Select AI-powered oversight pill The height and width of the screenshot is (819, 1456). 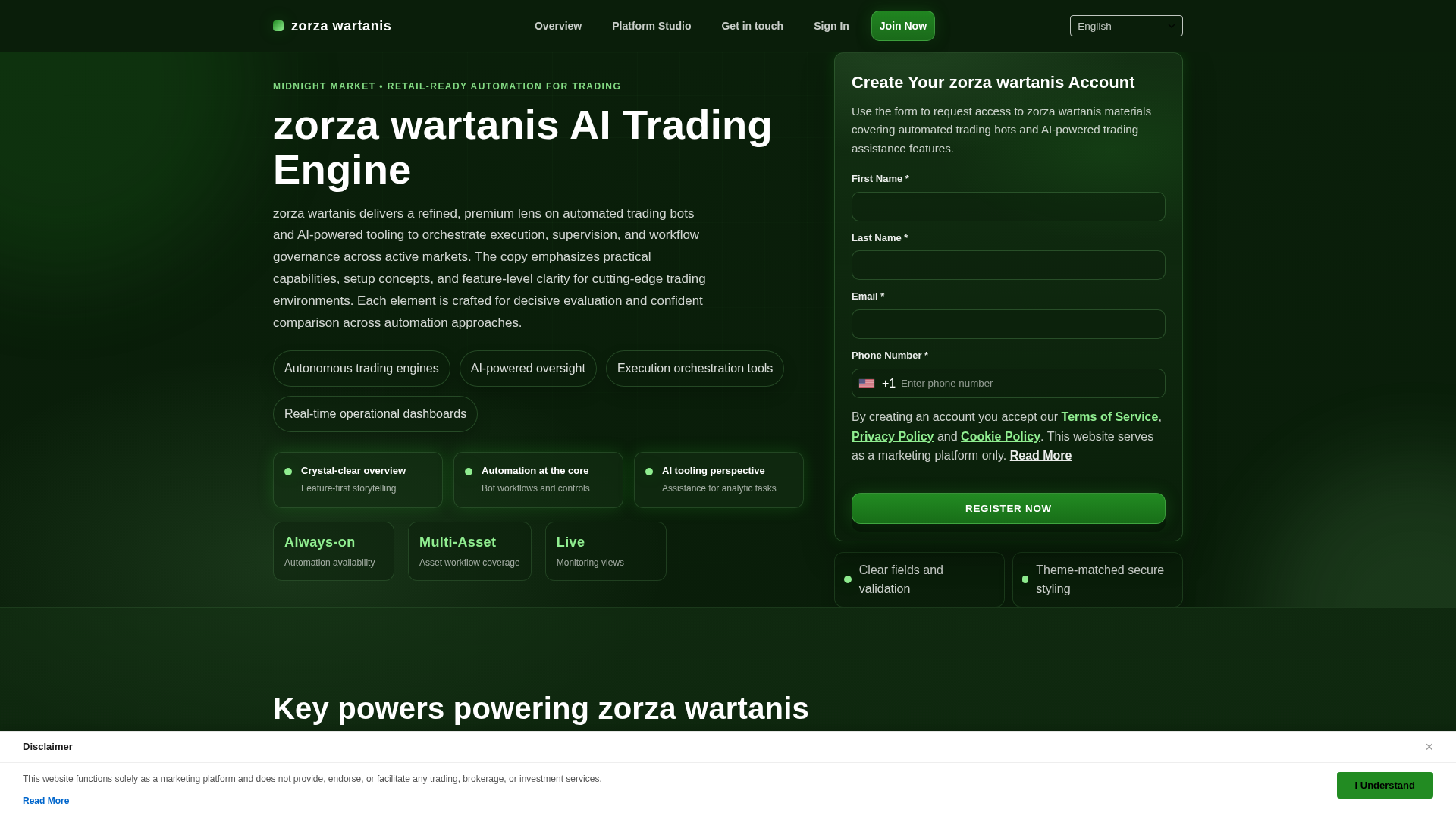tap(528, 369)
